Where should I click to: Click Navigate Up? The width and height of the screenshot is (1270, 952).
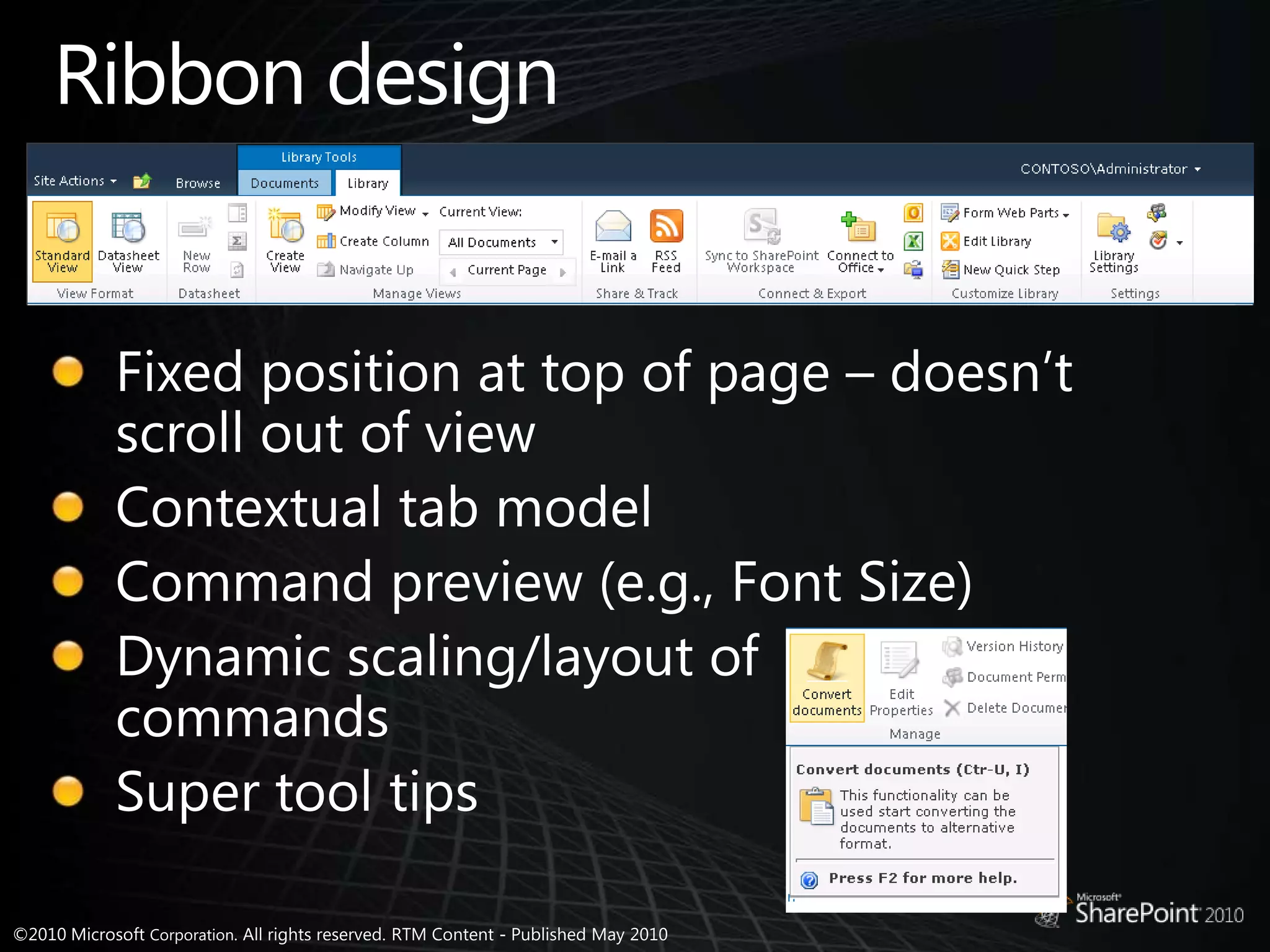tap(365, 270)
